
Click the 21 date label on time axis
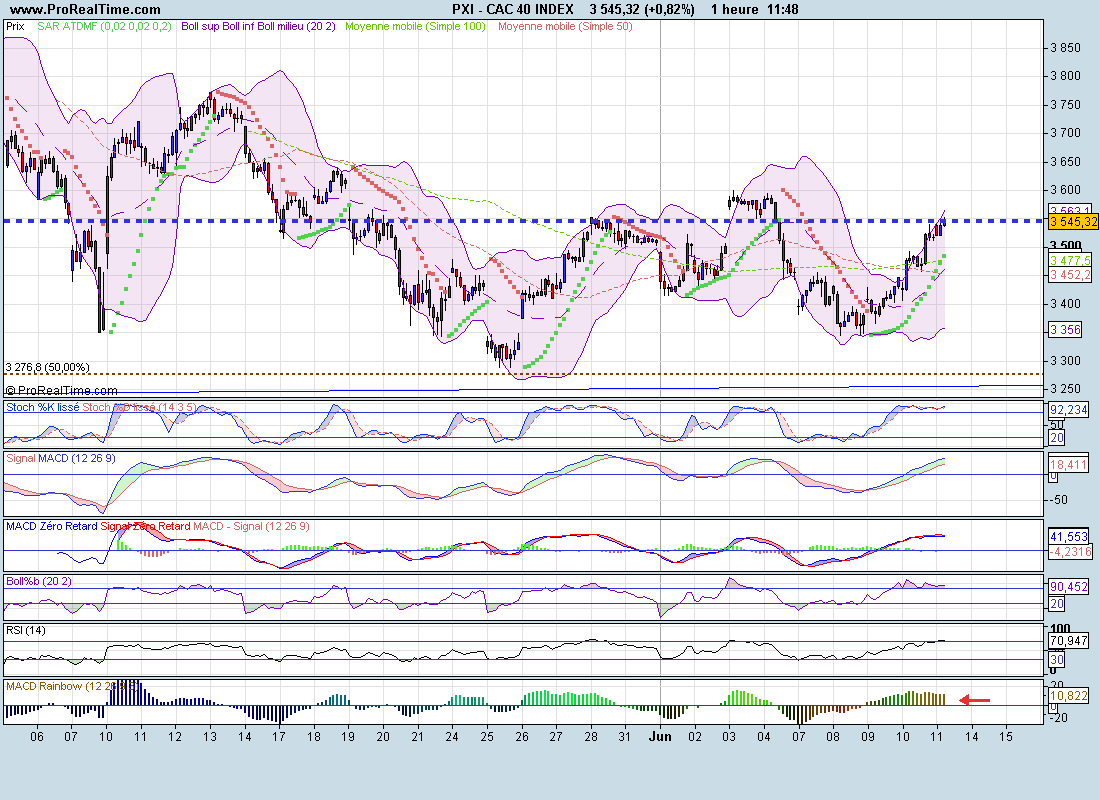coord(417,737)
